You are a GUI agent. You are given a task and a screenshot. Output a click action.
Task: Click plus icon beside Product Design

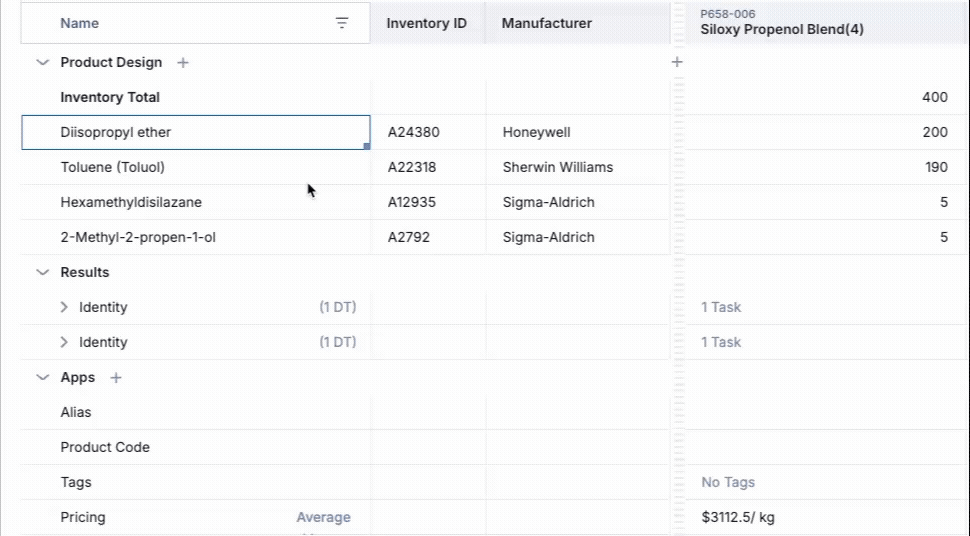[183, 63]
